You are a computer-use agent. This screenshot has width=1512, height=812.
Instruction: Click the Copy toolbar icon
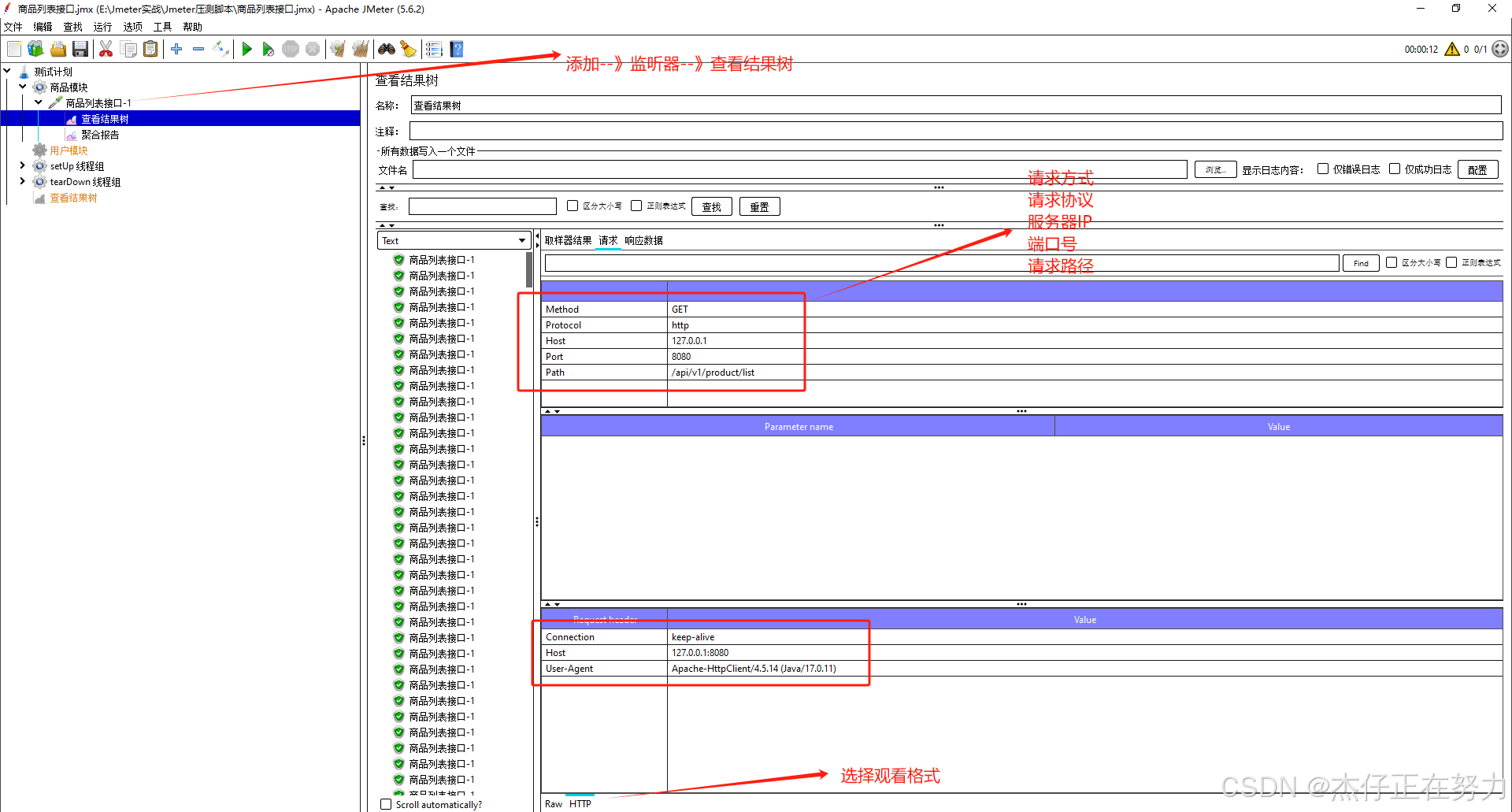click(128, 50)
